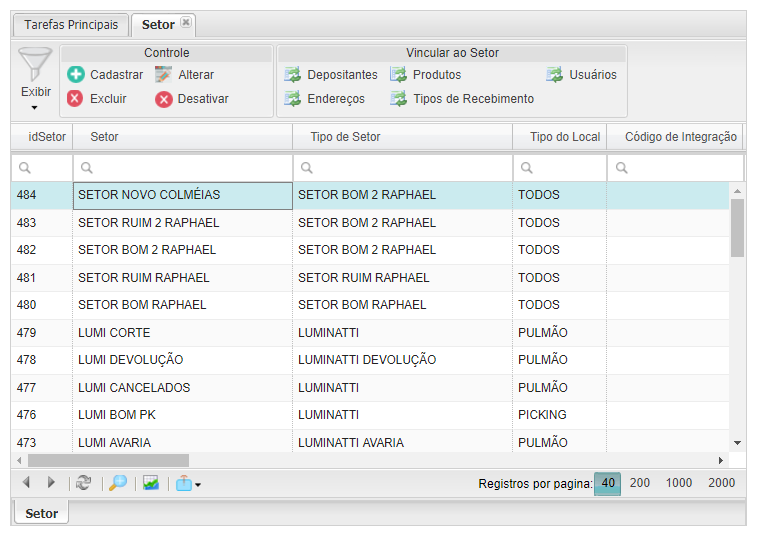Expand the Exibir dropdown arrow
Screen dimensions: 757x536
tap(34, 108)
